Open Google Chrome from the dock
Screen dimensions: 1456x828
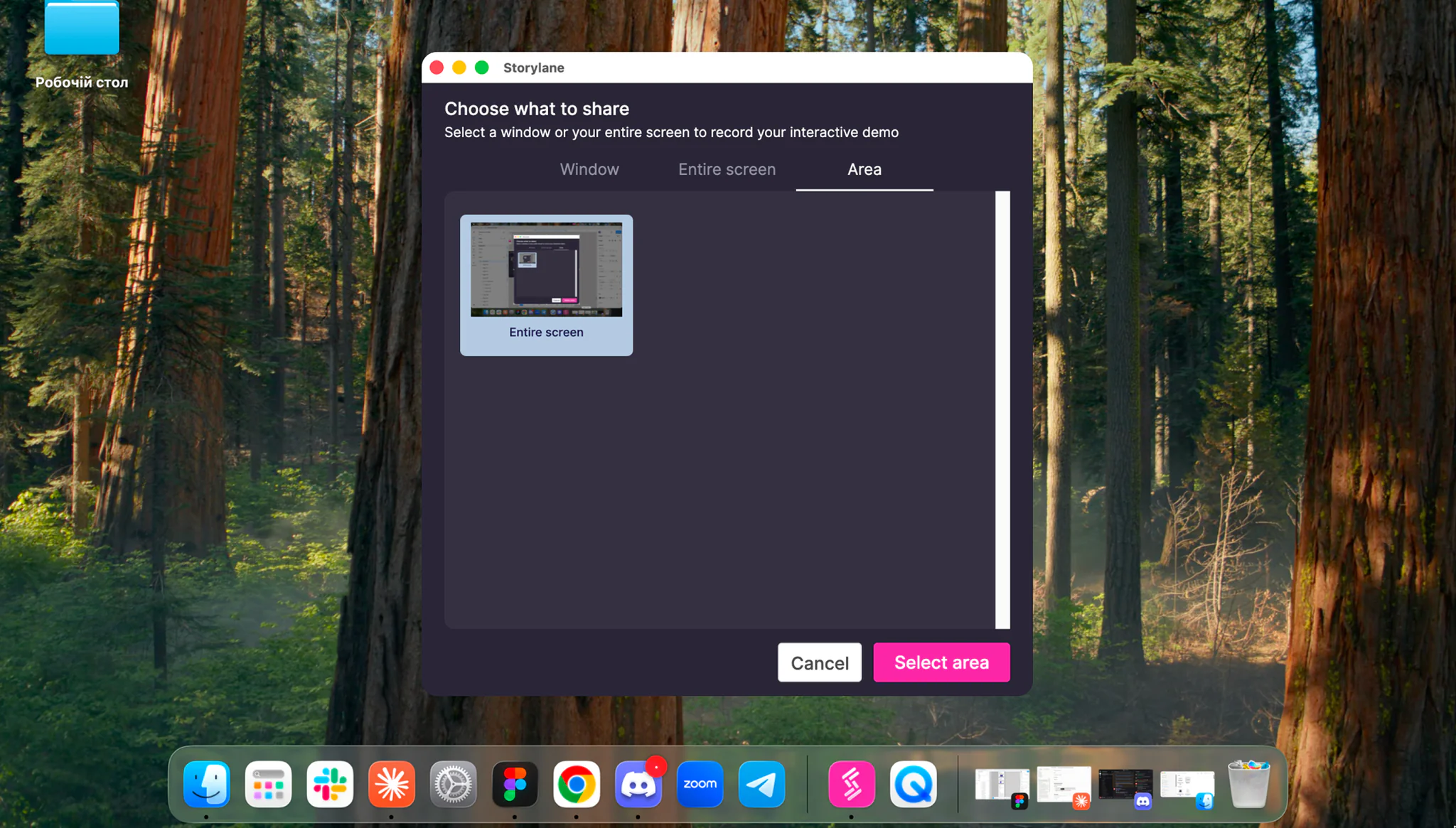577,784
